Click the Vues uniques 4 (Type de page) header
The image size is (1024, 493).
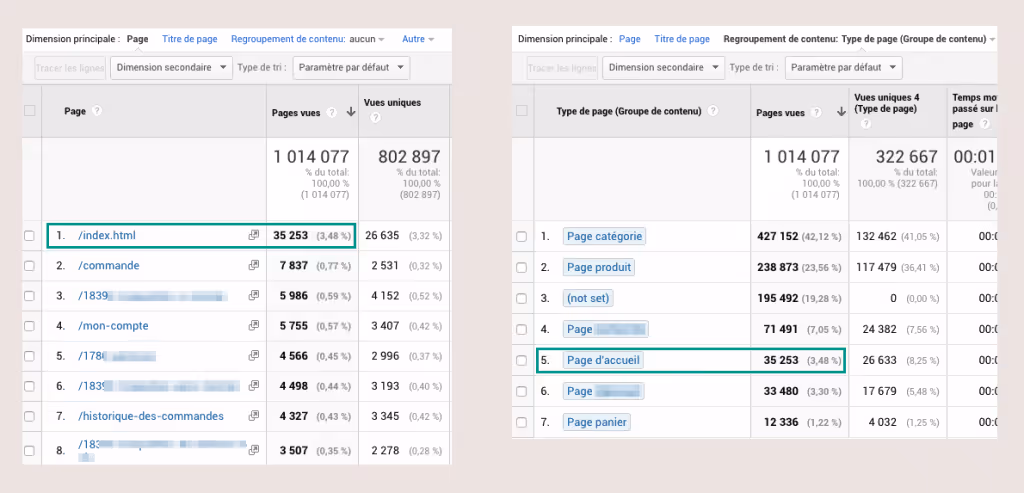[887, 103]
